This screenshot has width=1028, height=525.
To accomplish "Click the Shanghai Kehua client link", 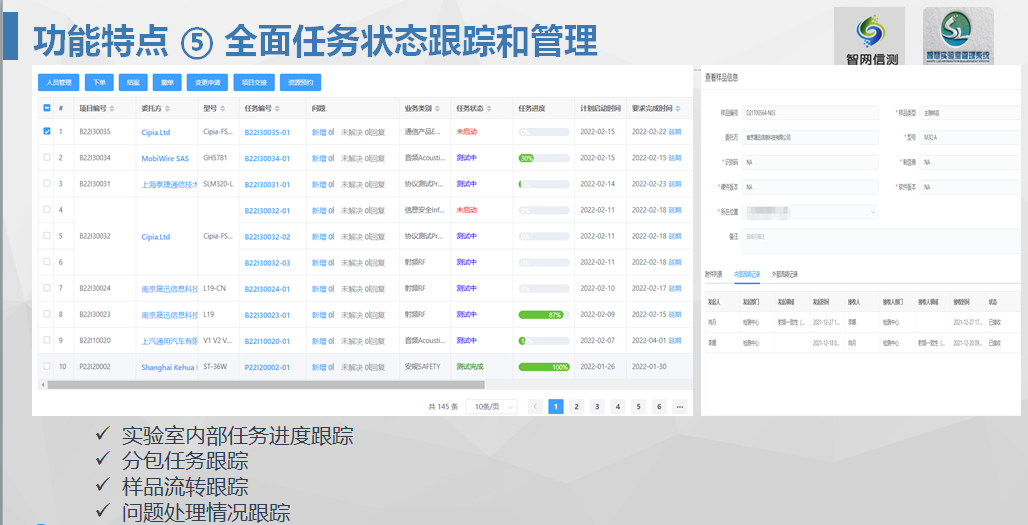I will [x=169, y=368].
